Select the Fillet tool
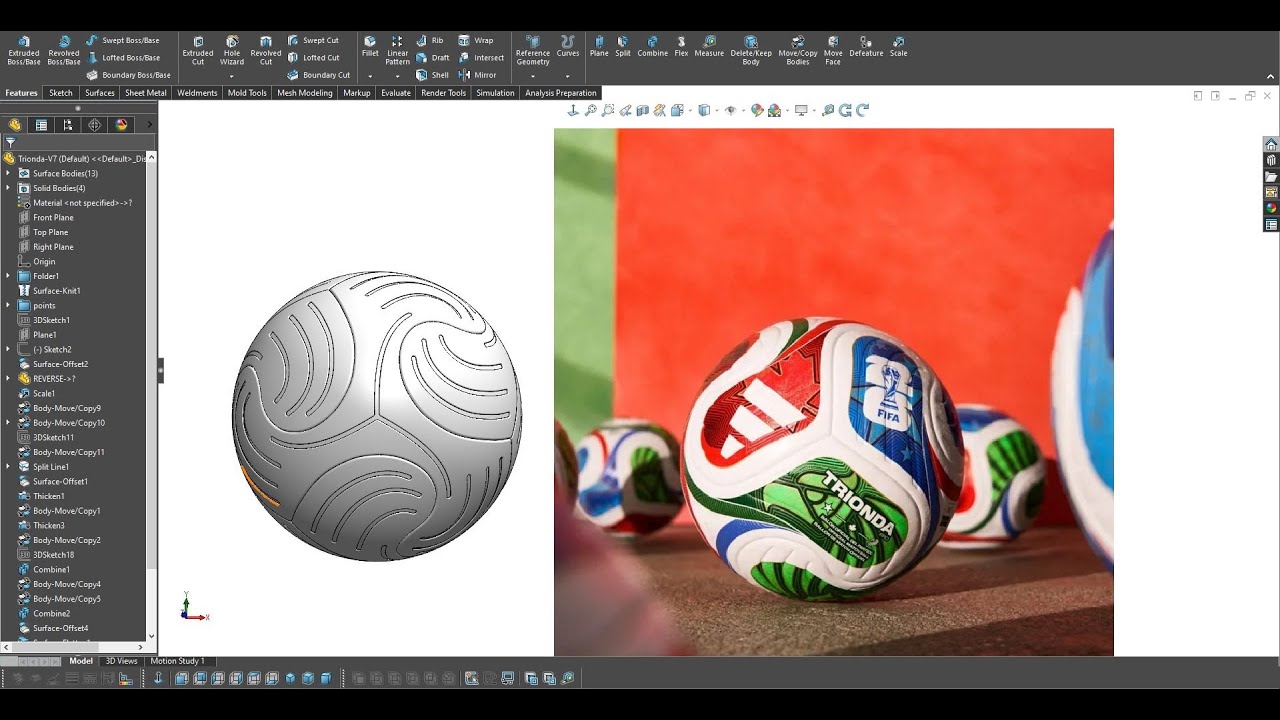 [370, 46]
